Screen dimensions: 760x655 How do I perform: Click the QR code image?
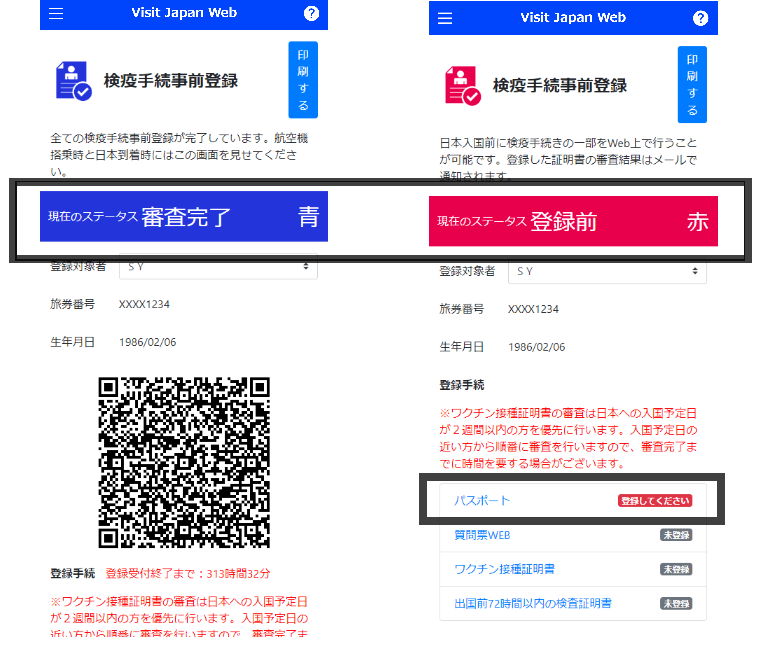click(x=184, y=462)
